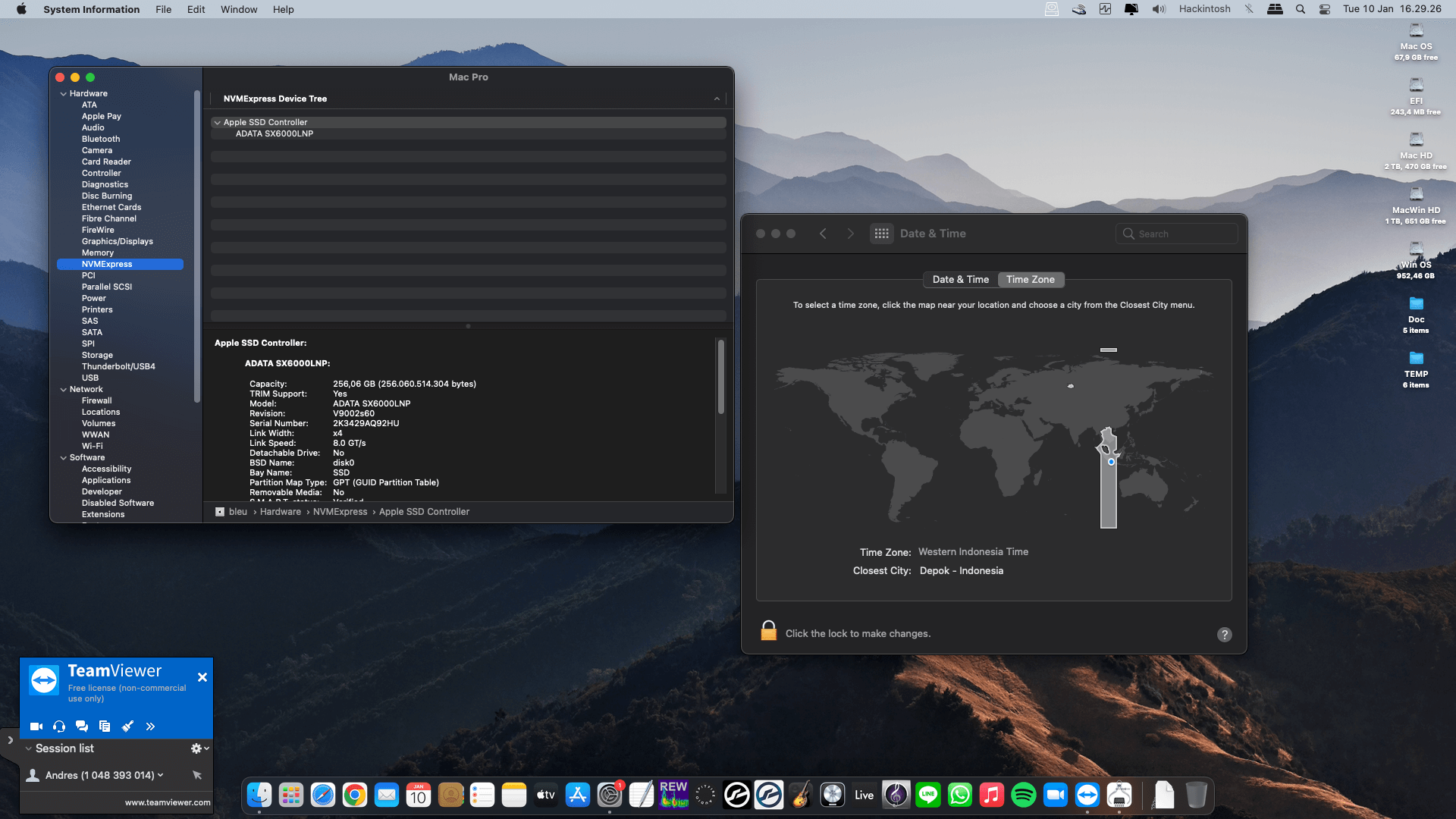Screen dimensions: 1456x819
Task: Open the Window menu in menu bar
Action: 238,9
